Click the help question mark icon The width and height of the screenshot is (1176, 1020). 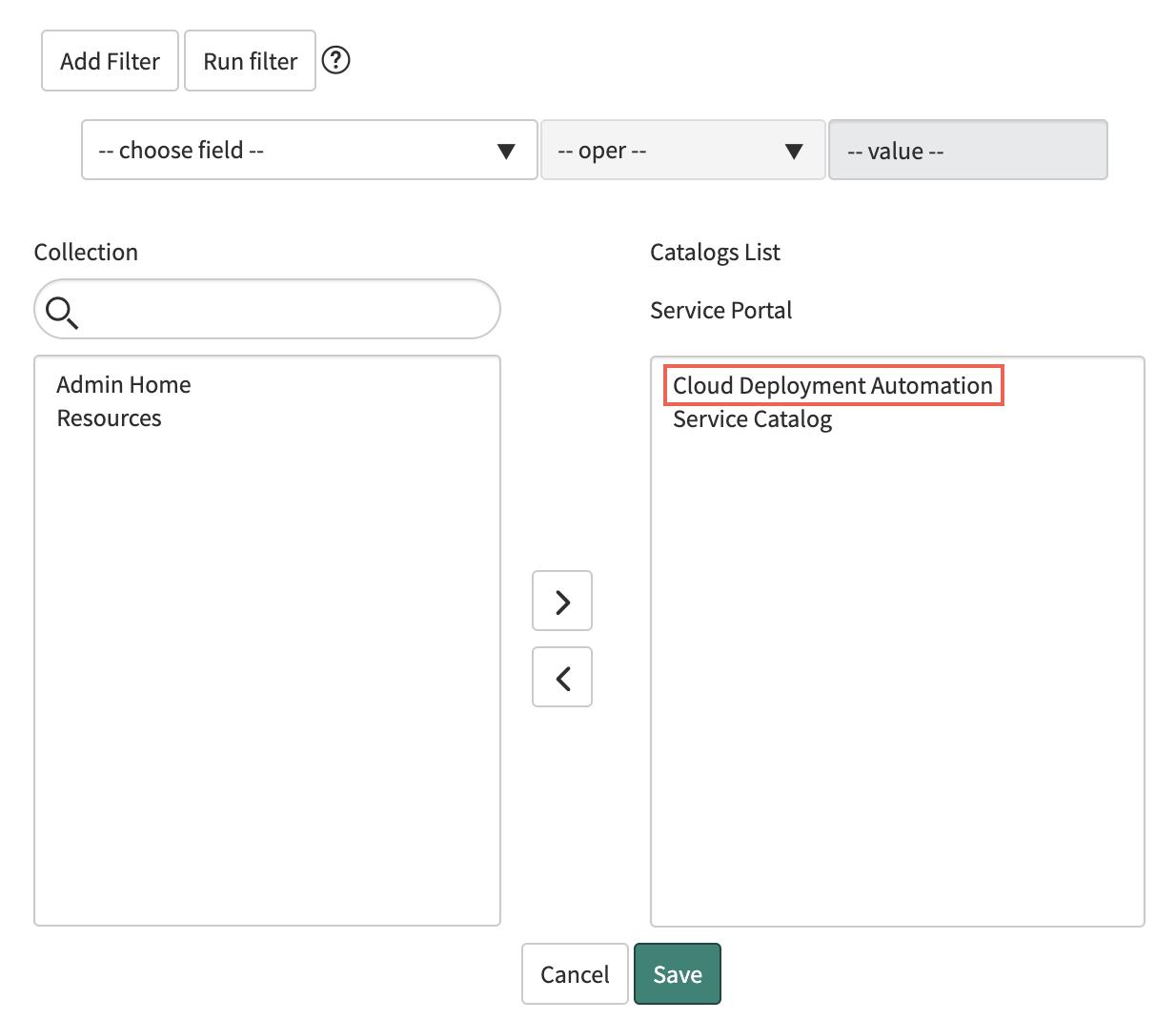pyautogui.click(x=336, y=60)
